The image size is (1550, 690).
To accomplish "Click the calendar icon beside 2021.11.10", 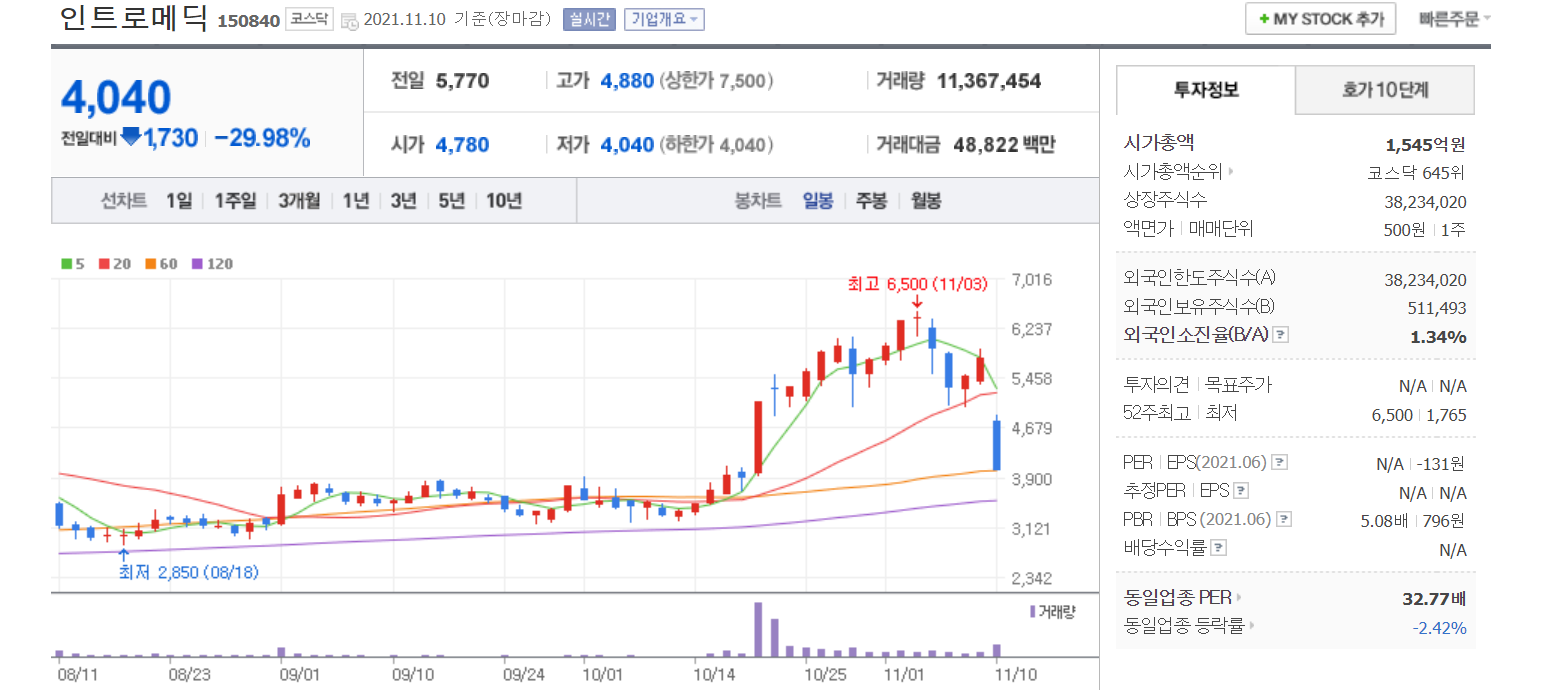I will [x=349, y=20].
